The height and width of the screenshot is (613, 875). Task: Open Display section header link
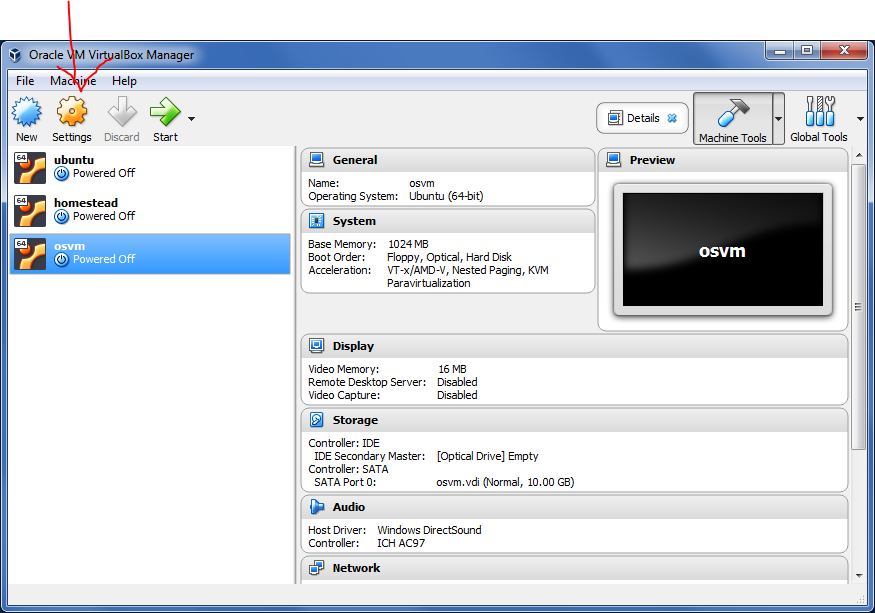pos(353,346)
